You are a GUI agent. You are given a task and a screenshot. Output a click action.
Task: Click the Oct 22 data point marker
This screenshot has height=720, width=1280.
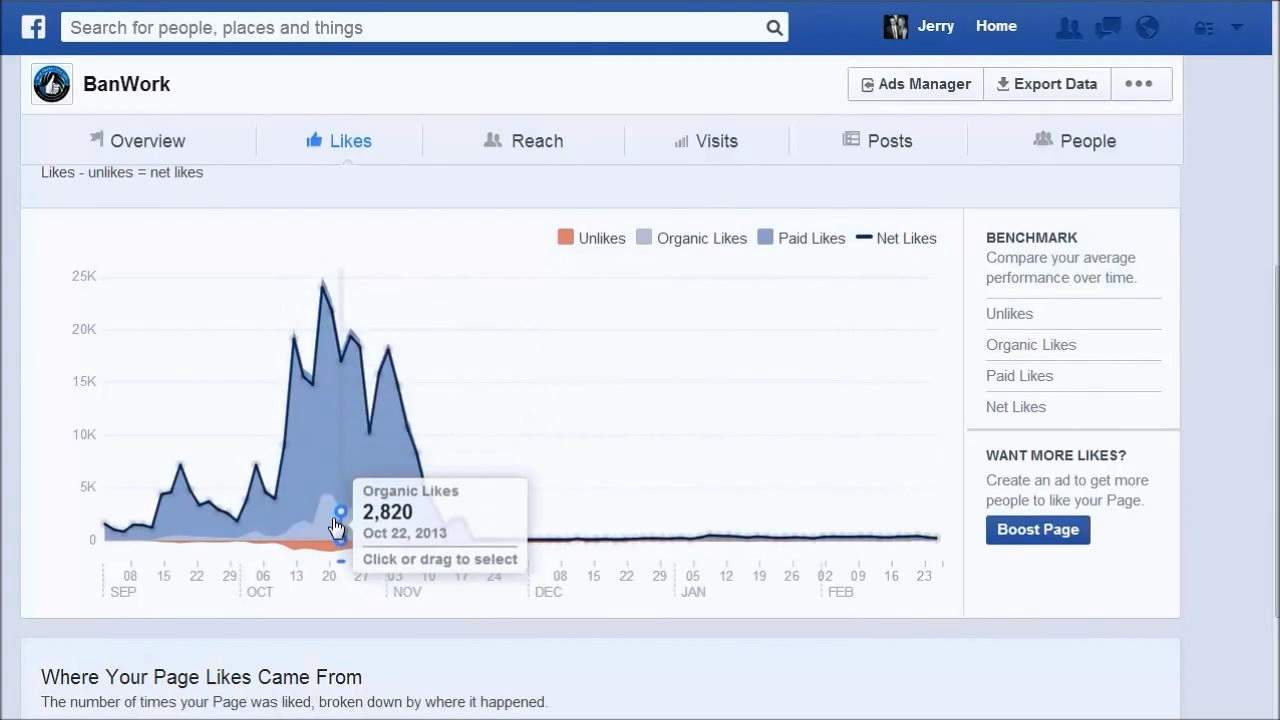click(340, 512)
